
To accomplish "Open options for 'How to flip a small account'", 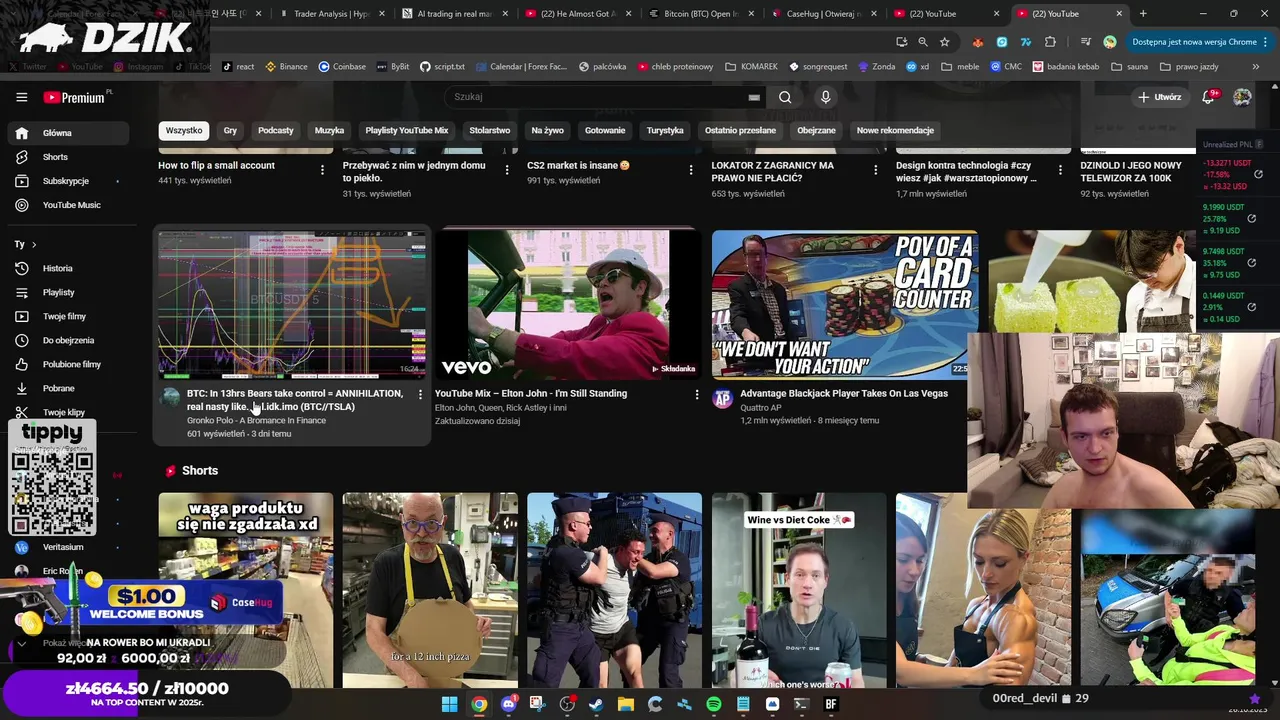I will 322,170.
